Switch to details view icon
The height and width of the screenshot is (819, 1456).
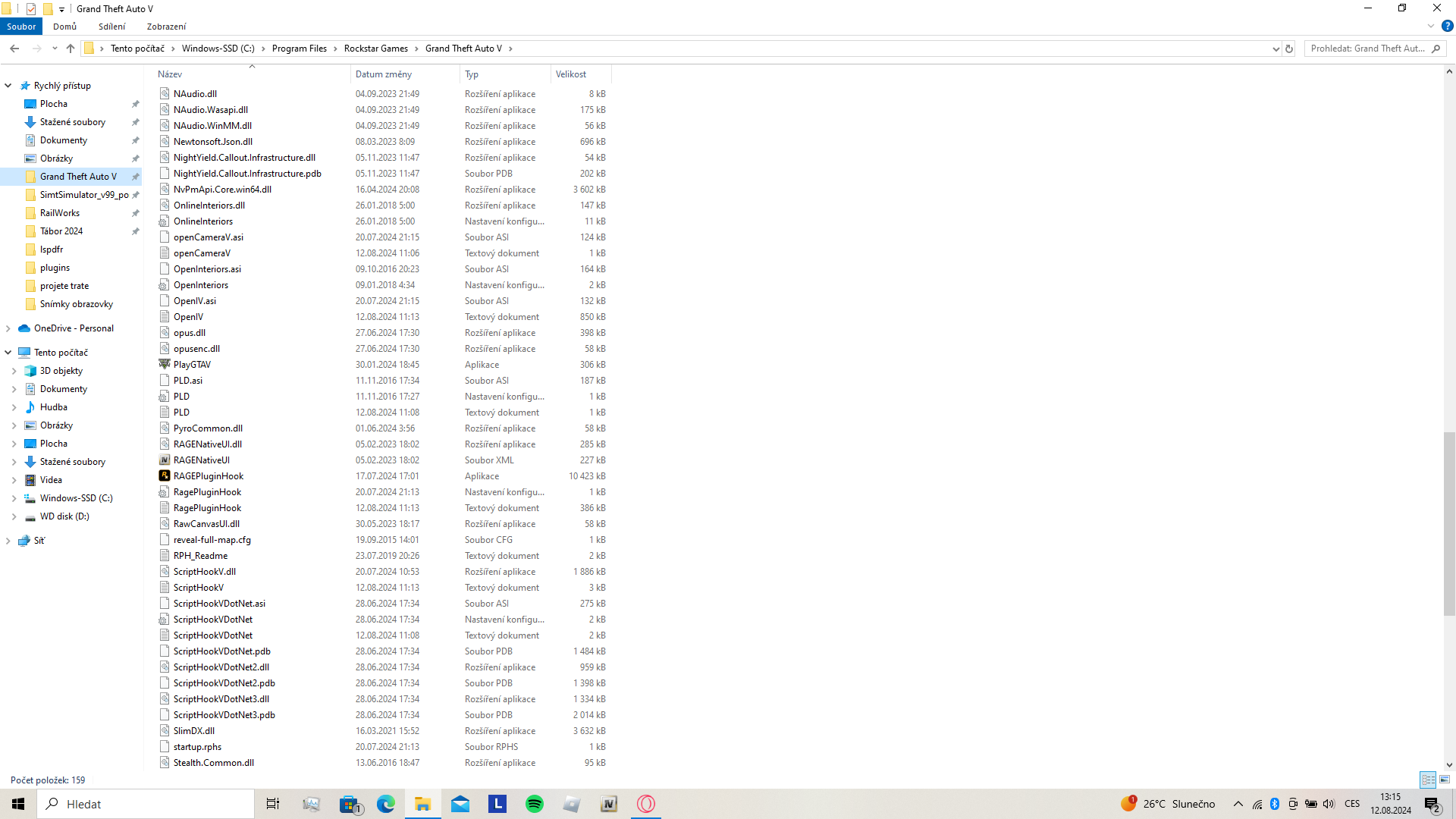click(x=1428, y=780)
